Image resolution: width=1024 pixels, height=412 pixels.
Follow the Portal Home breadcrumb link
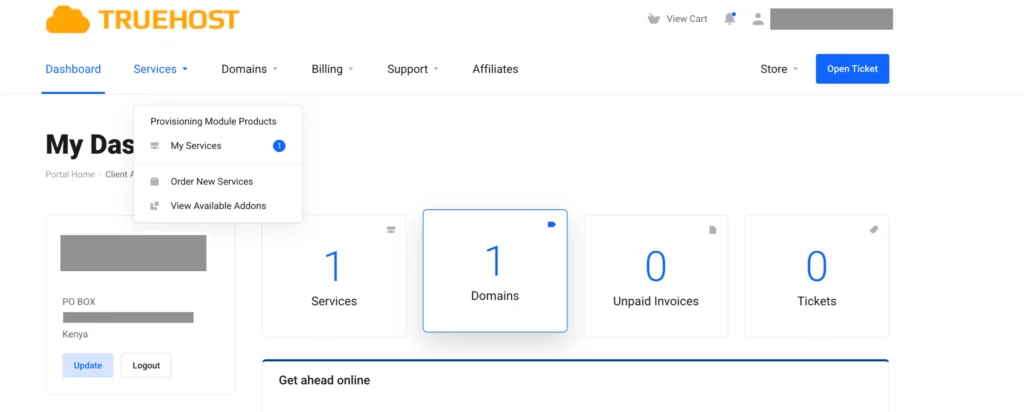(70, 174)
